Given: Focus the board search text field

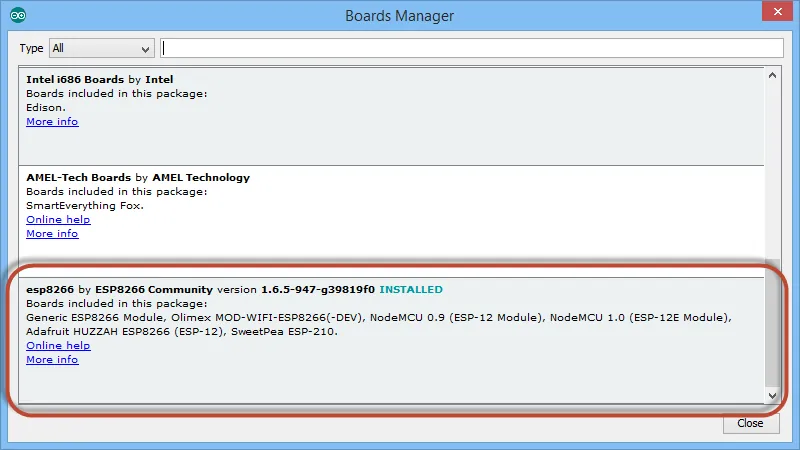Looking at the screenshot, I should point(471,48).
